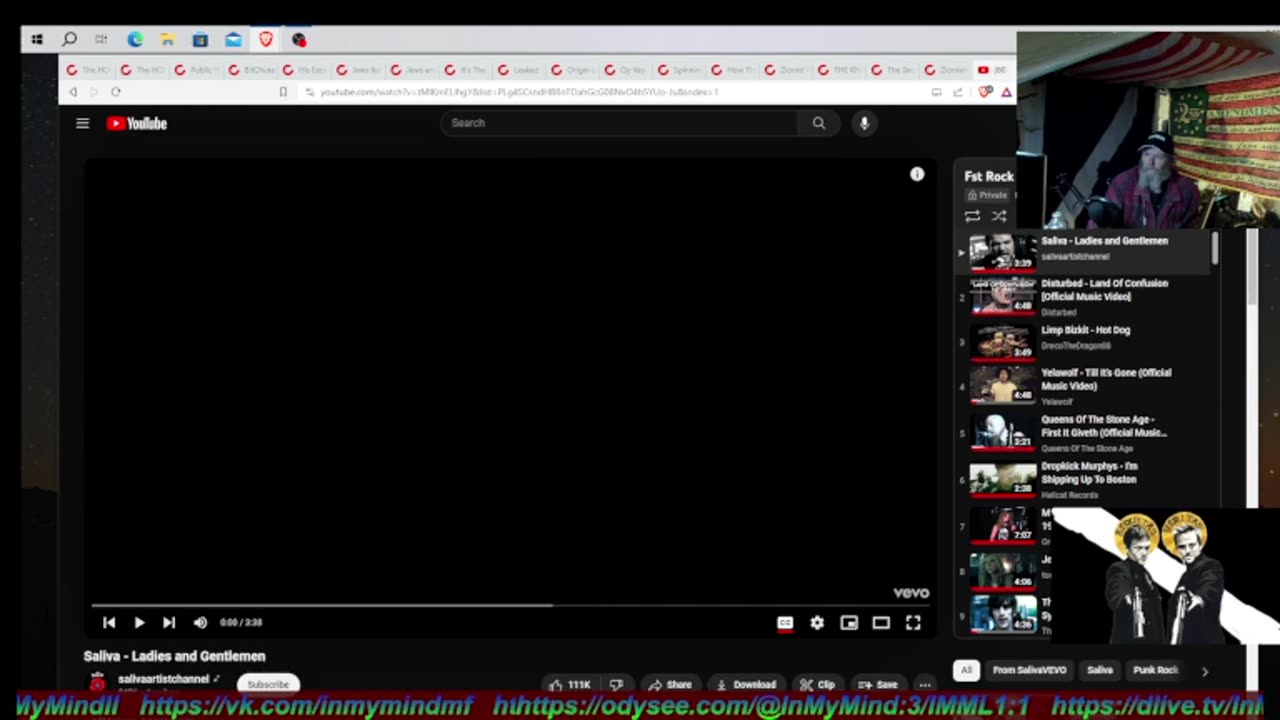Open salivaartistchannel channel link
Viewport: 1280px width, 720px height.
(x=163, y=679)
